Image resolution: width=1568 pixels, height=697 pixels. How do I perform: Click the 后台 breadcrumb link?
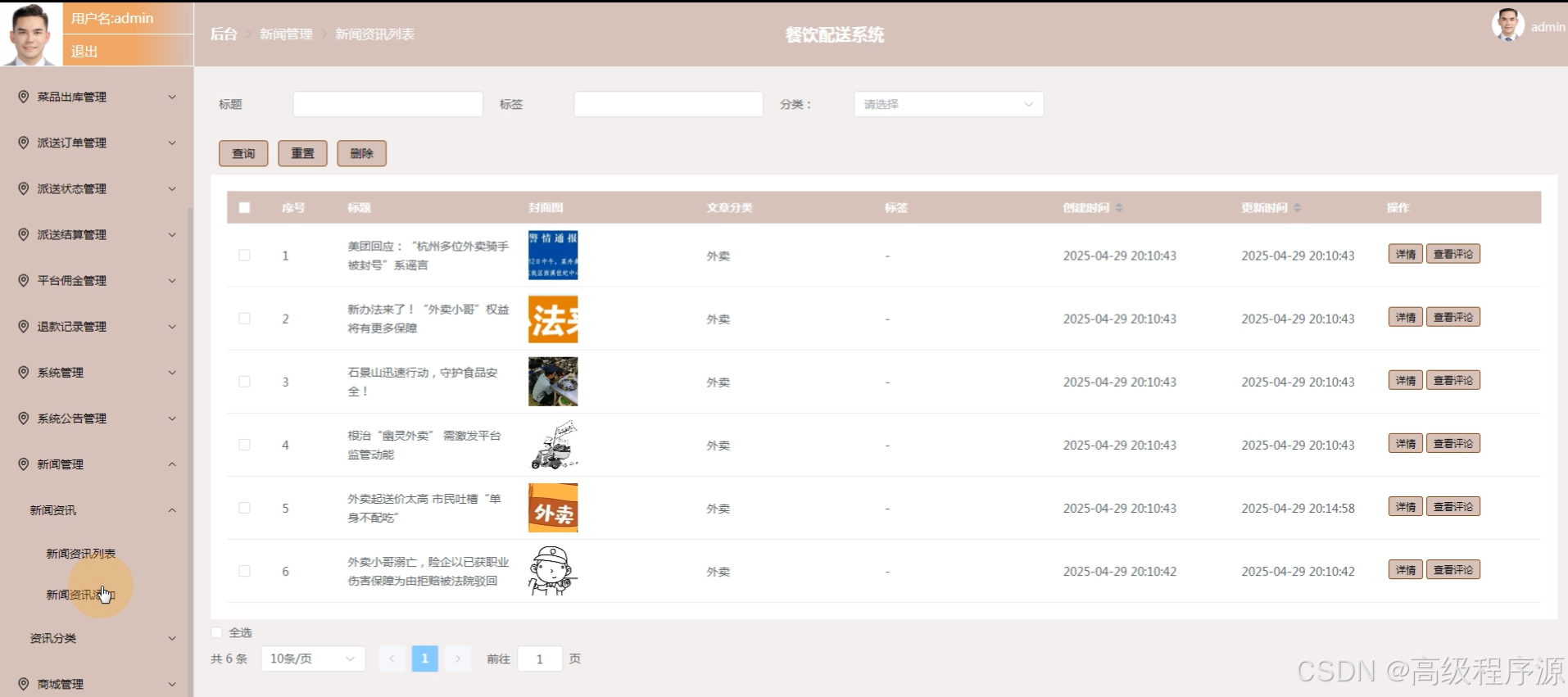(224, 34)
